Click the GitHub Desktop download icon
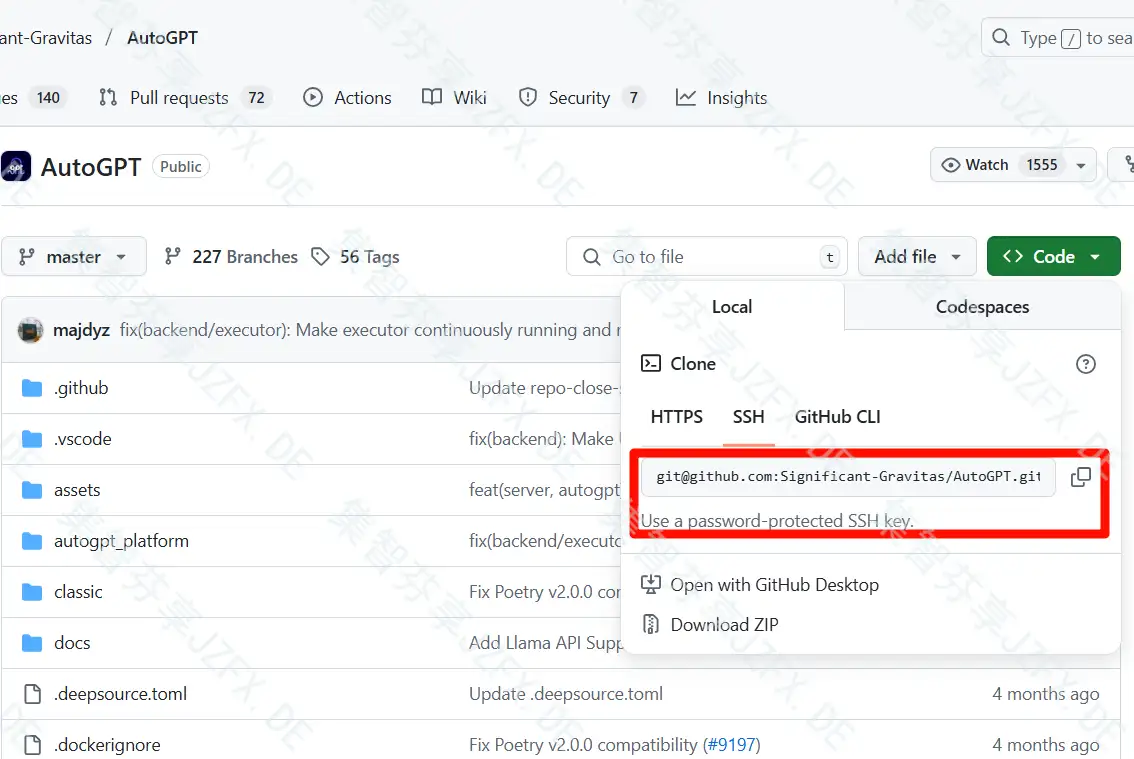Image resolution: width=1134 pixels, height=759 pixels. point(651,585)
